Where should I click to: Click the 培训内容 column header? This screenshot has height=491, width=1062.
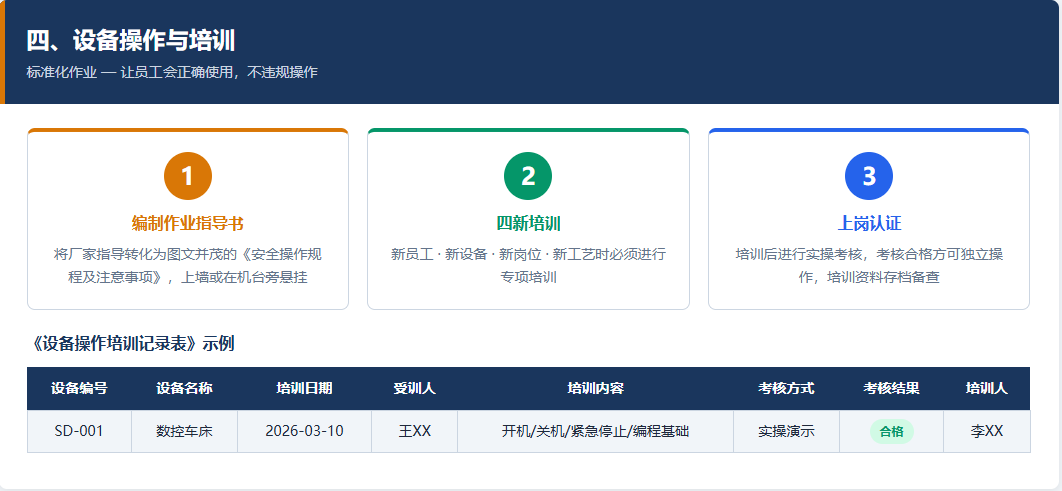point(595,389)
